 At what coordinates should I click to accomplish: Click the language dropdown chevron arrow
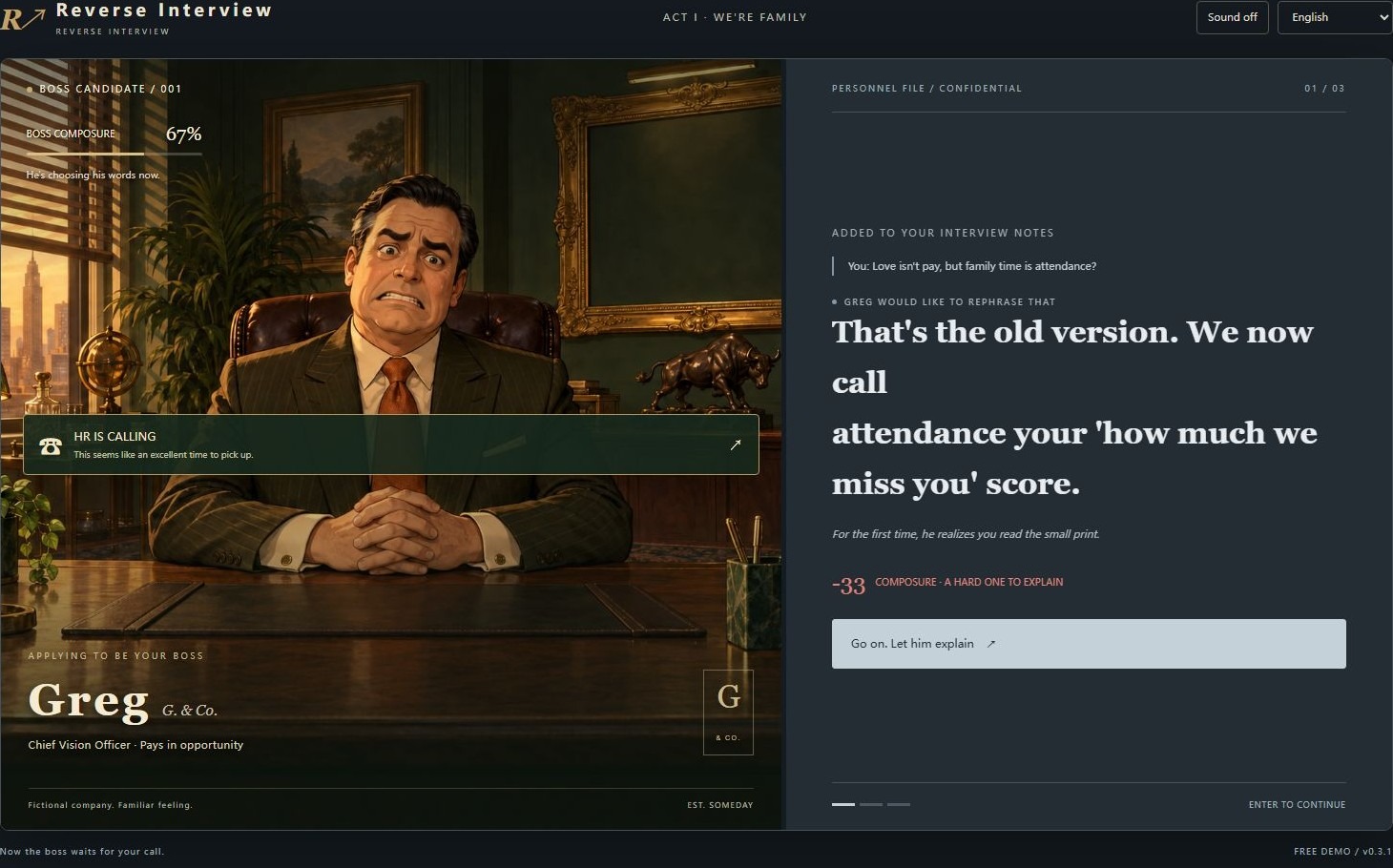pyautogui.click(x=1383, y=17)
